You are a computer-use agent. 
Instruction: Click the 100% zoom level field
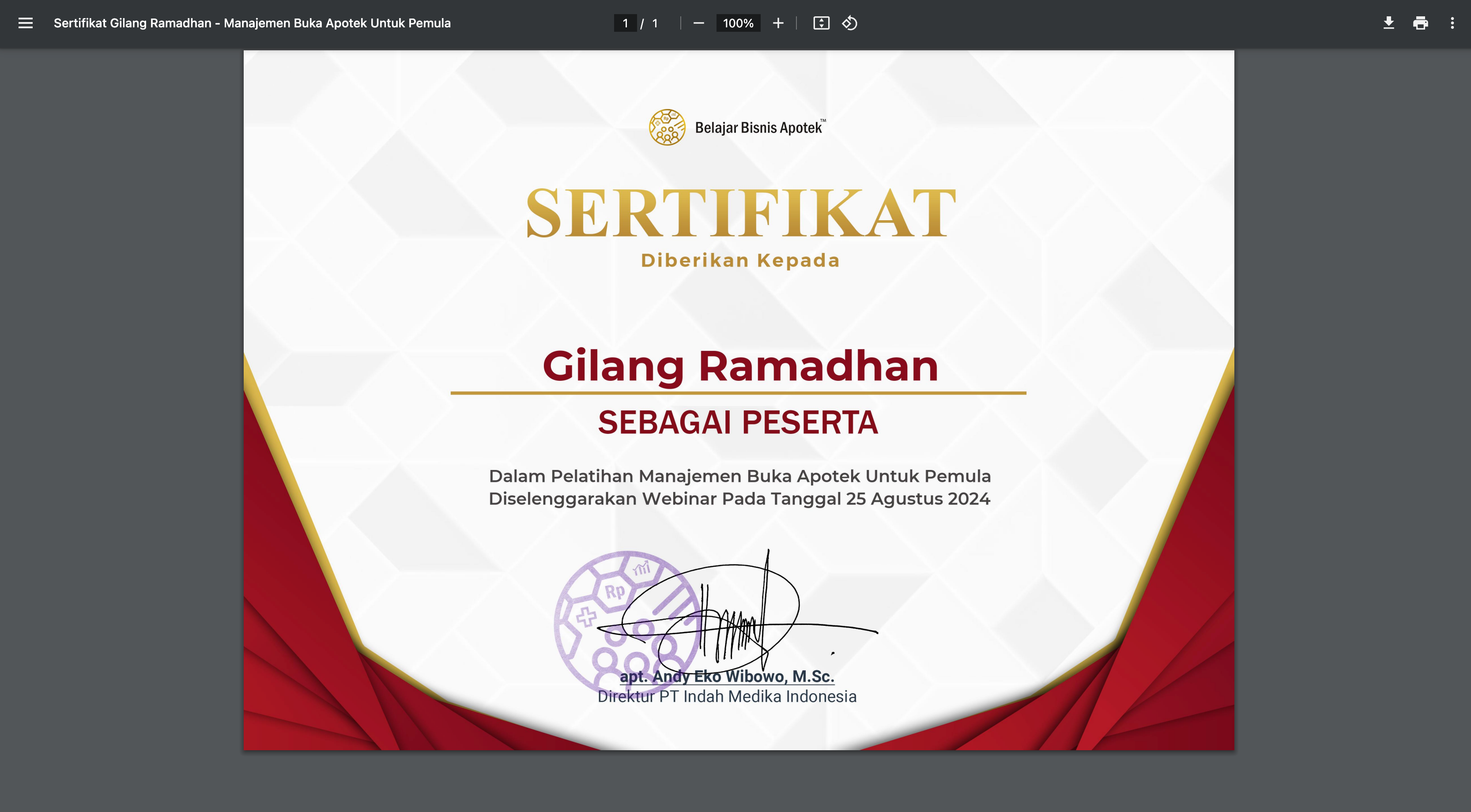click(x=738, y=23)
